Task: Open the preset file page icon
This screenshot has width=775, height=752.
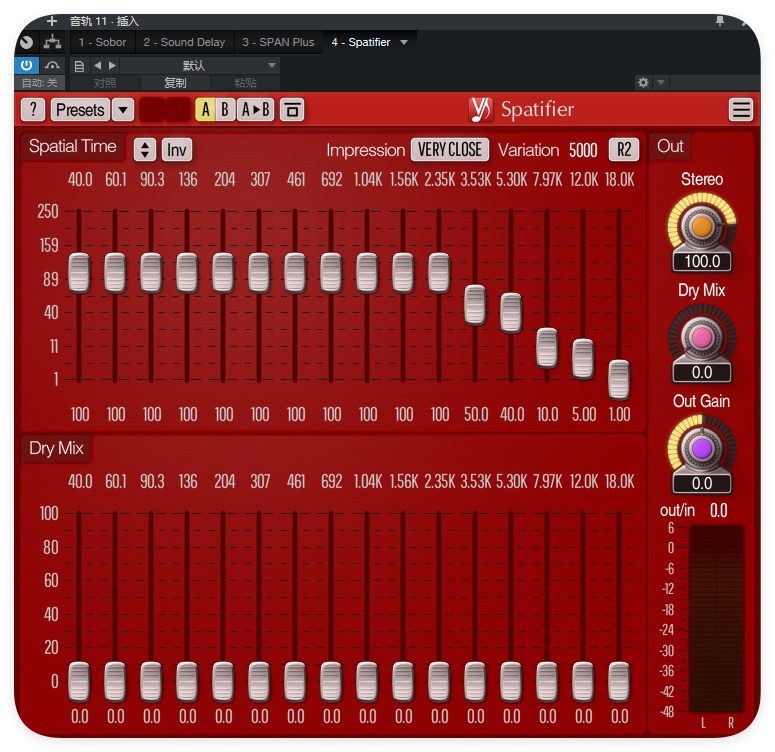Action: pyautogui.click(x=79, y=66)
